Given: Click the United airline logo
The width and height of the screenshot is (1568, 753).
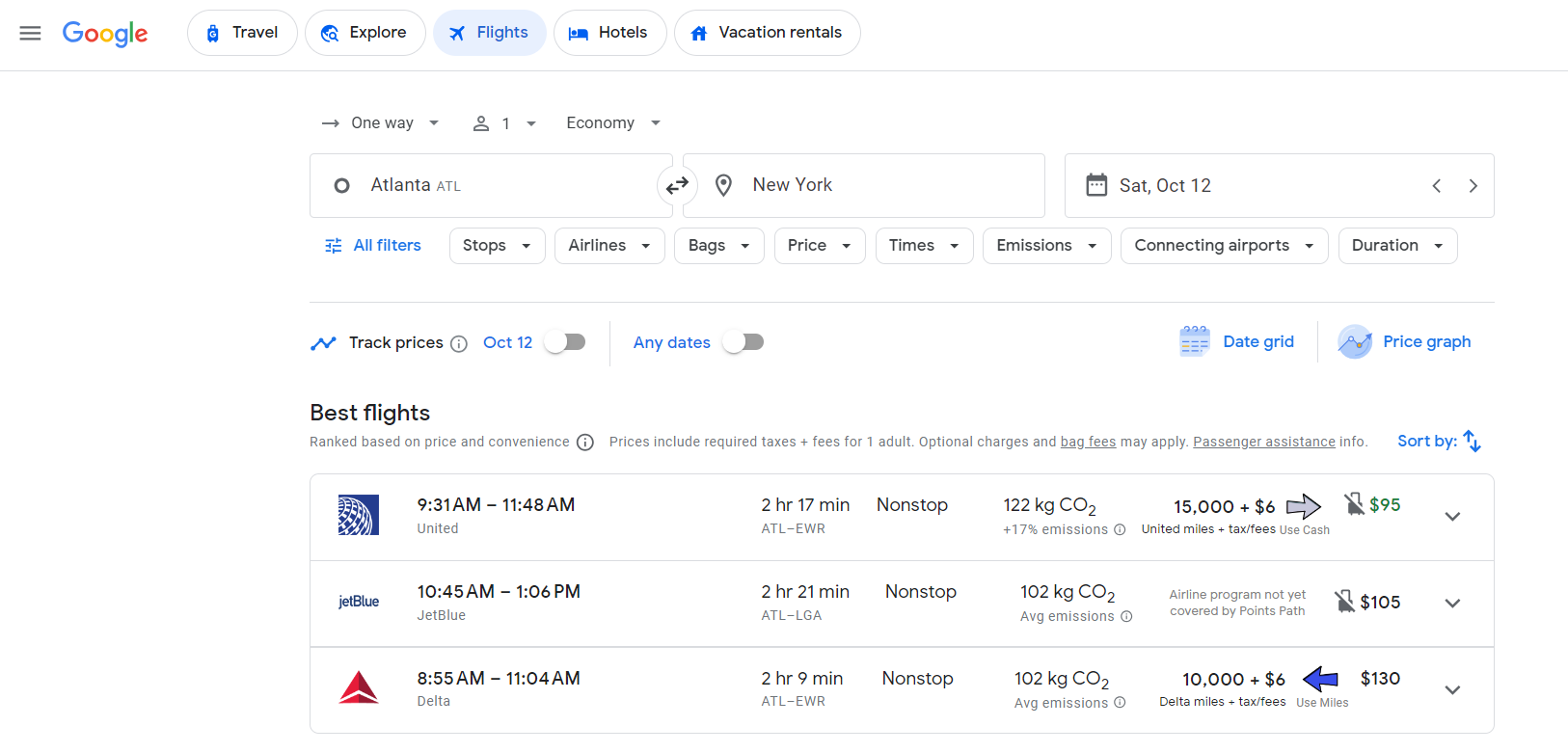Looking at the screenshot, I should (x=359, y=515).
